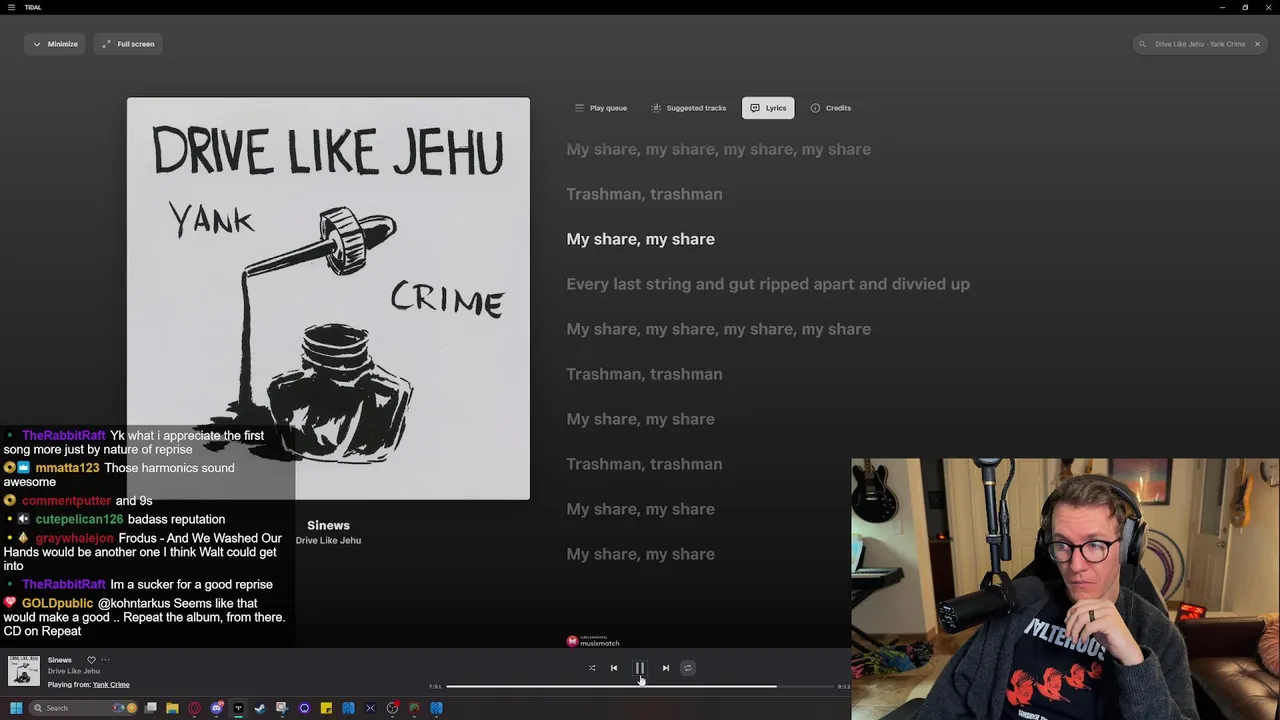Open the Play queue tab
The image size is (1280, 720).
601,108
